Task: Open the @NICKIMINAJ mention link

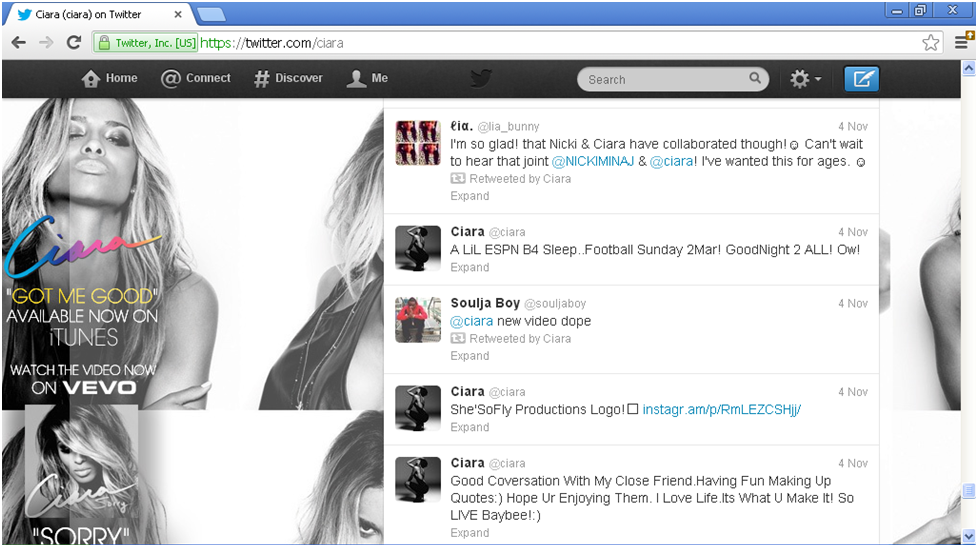Action: tap(593, 161)
